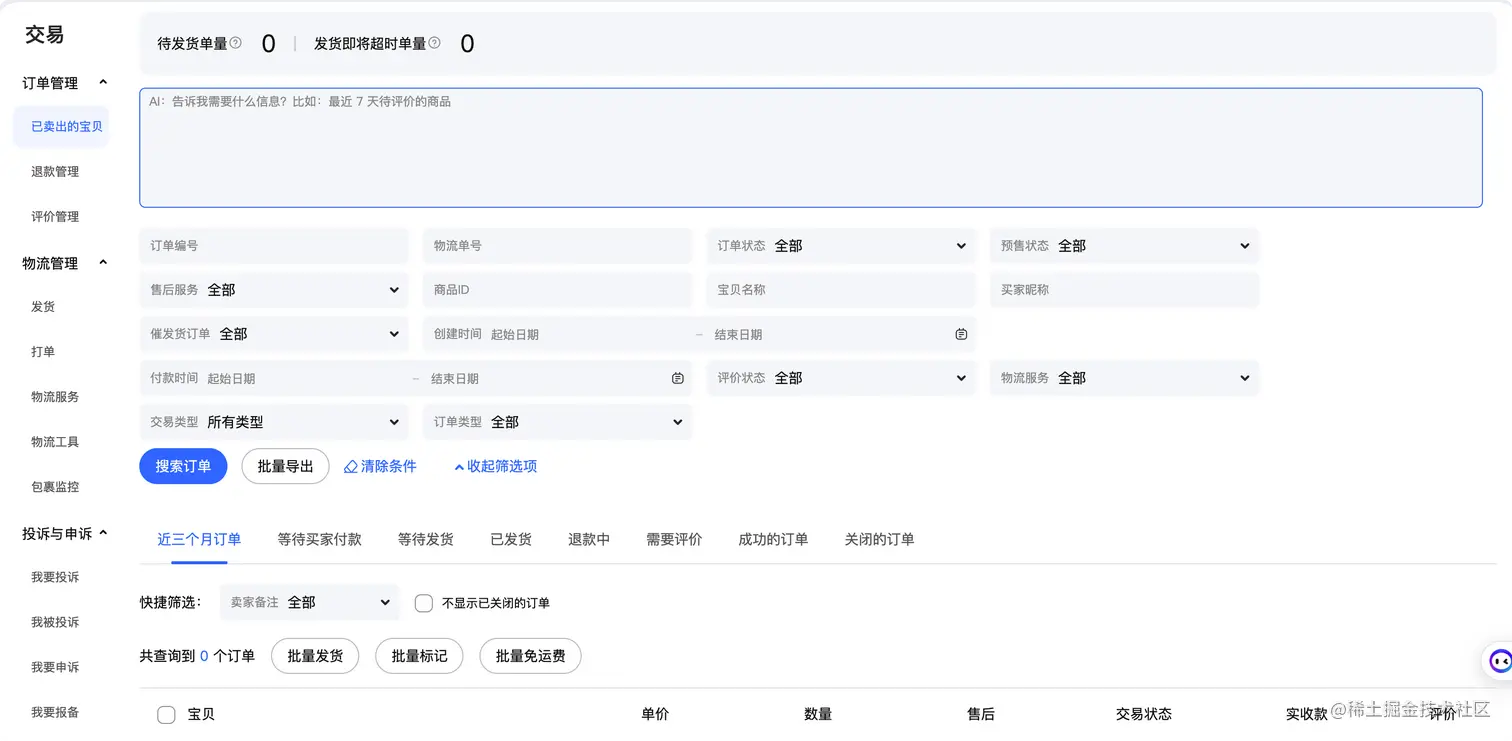Switch to the 关闭的订单 tab
This screenshot has width=1512, height=741.
tap(879, 539)
